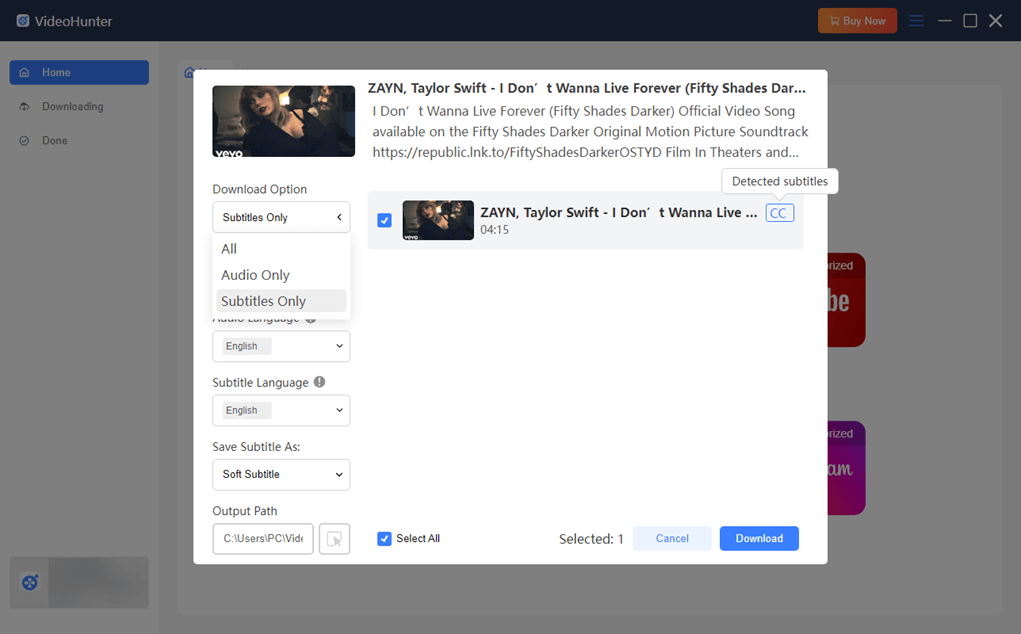
Task: Browse for output folder icon
Action: [x=334, y=539]
